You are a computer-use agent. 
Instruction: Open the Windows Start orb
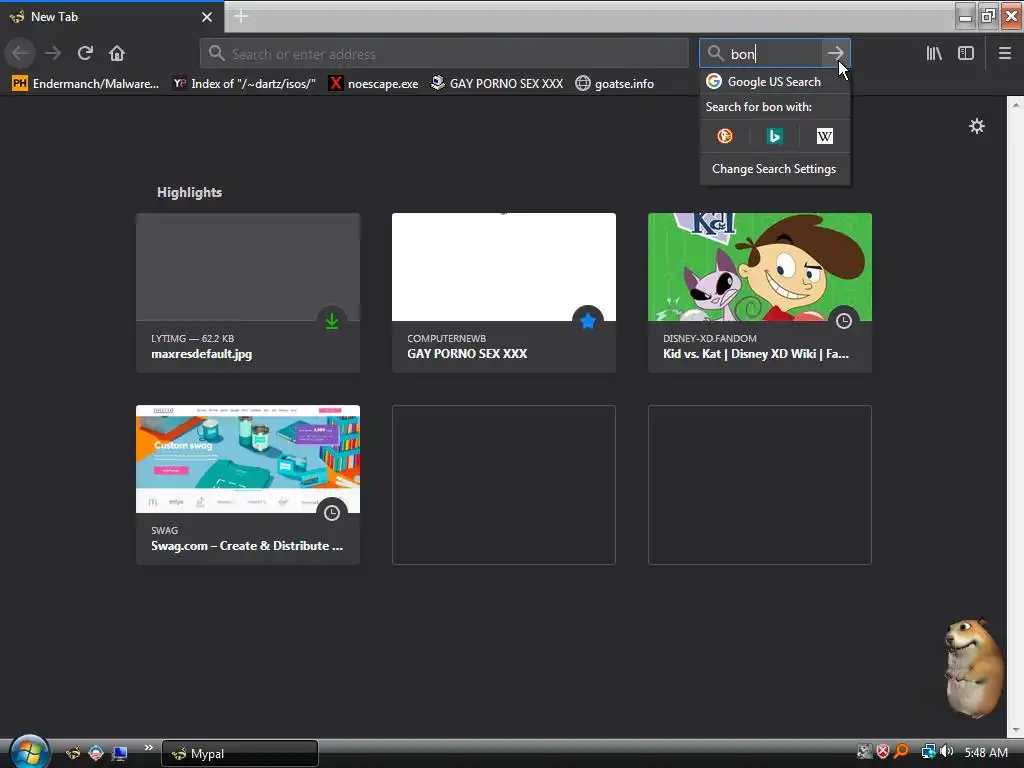coord(29,752)
